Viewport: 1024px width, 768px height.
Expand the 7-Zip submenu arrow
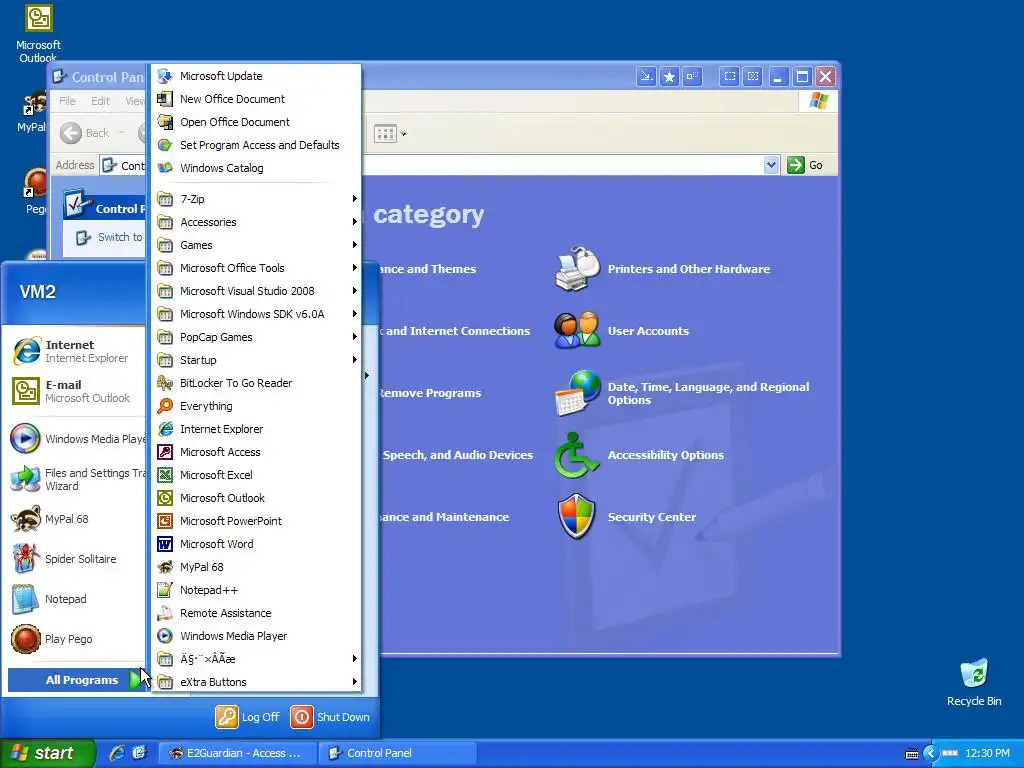pos(354,199)
